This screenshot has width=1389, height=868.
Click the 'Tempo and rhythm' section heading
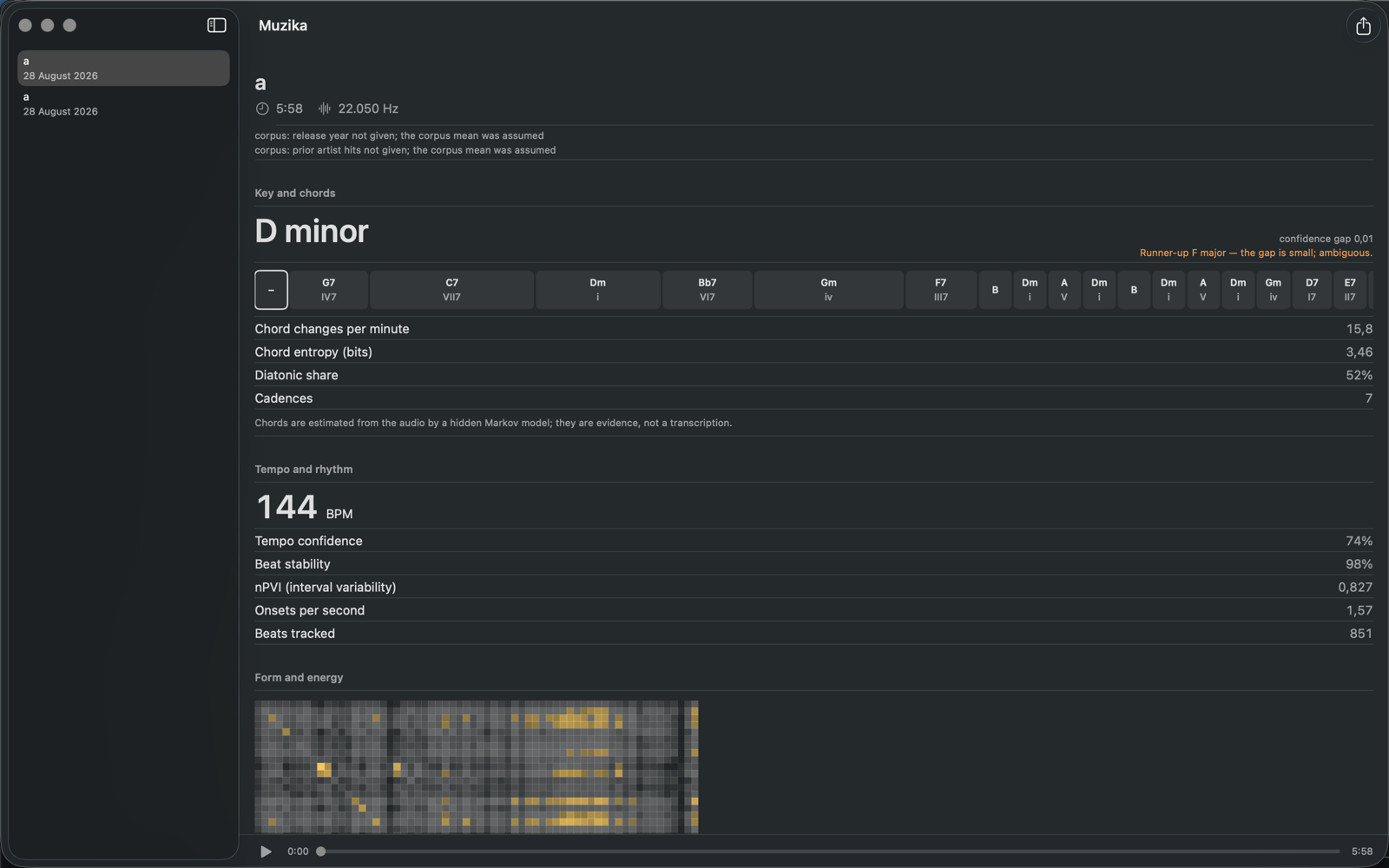point(304,470)
